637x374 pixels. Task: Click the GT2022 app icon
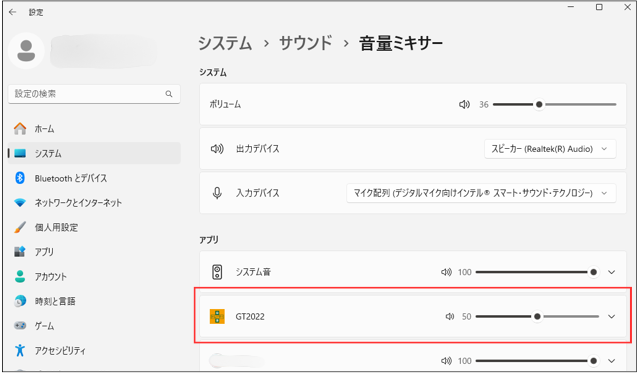pyautogui.click(x=217, y=316)
